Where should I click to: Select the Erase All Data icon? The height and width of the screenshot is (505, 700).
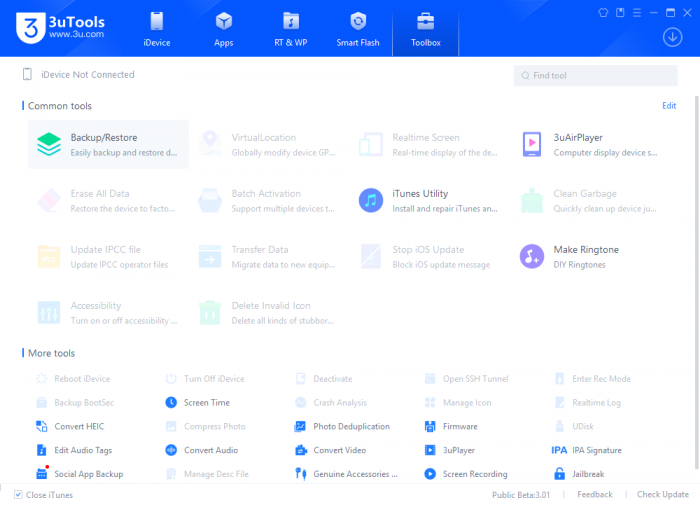click(x=49, y=200)
